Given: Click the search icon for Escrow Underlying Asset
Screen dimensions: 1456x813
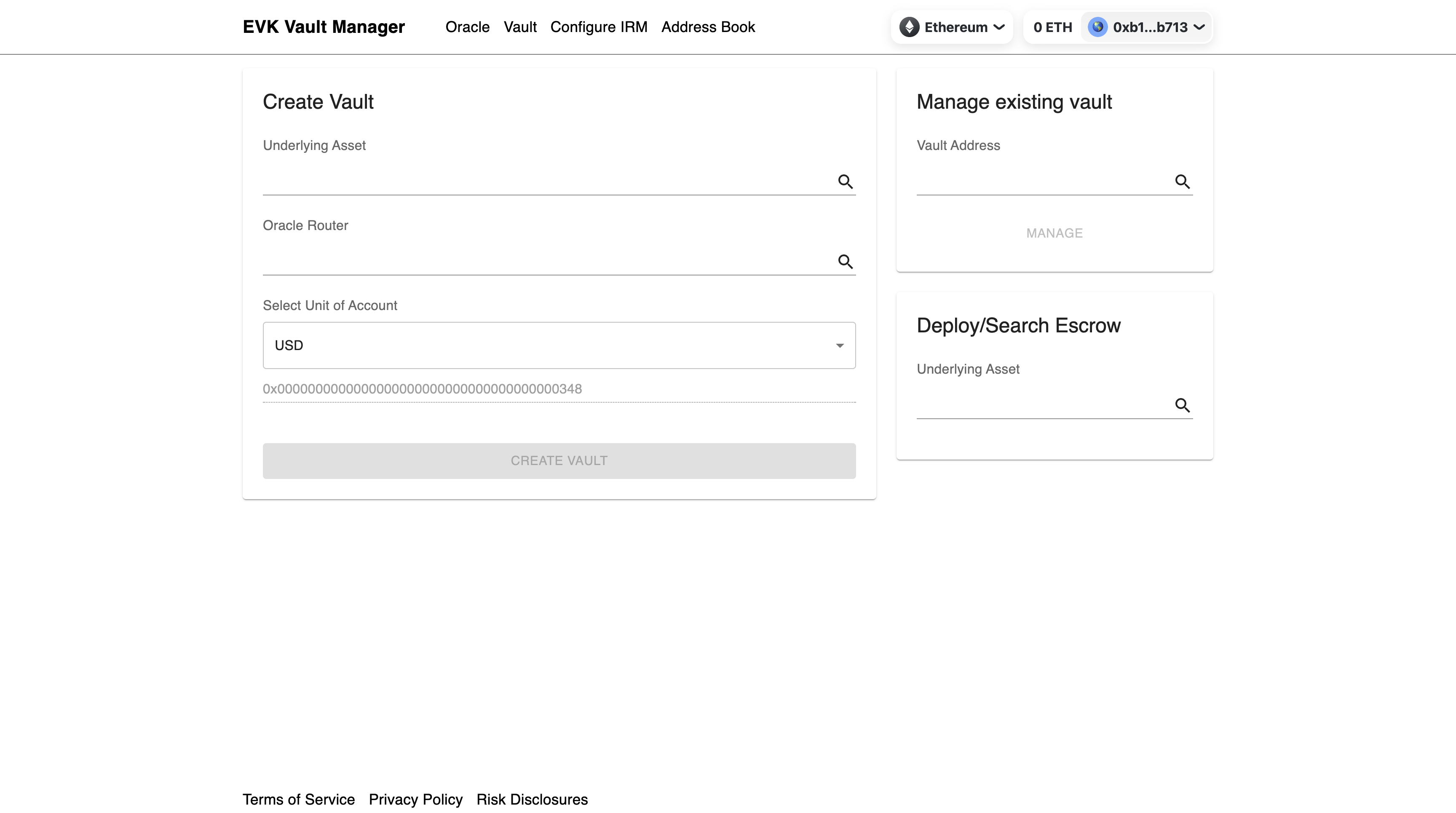Looking at the screenshot, I should (1183, 405).
